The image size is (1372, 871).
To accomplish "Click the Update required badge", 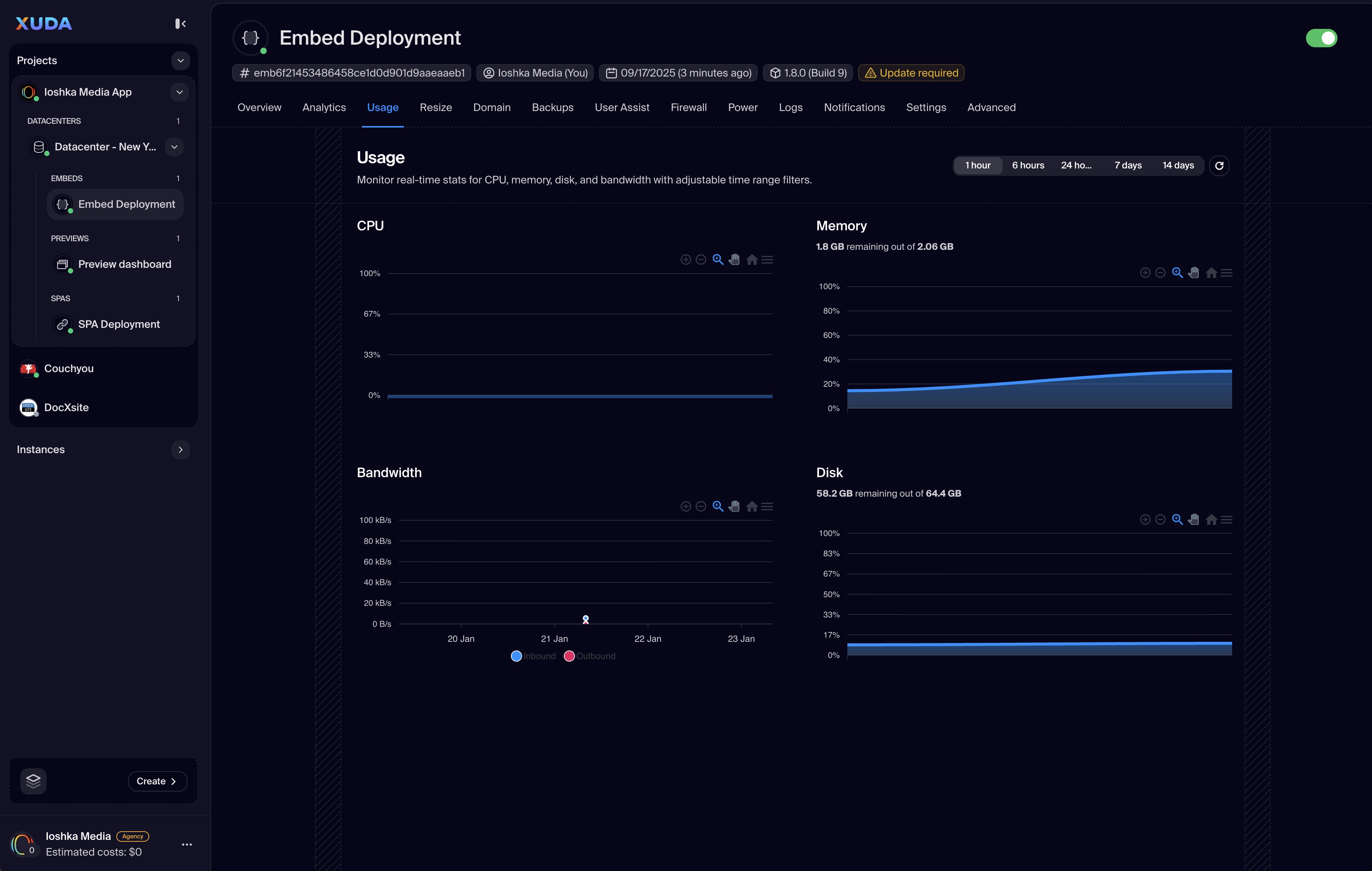I will pyautogui.click(x=911, y=73).
